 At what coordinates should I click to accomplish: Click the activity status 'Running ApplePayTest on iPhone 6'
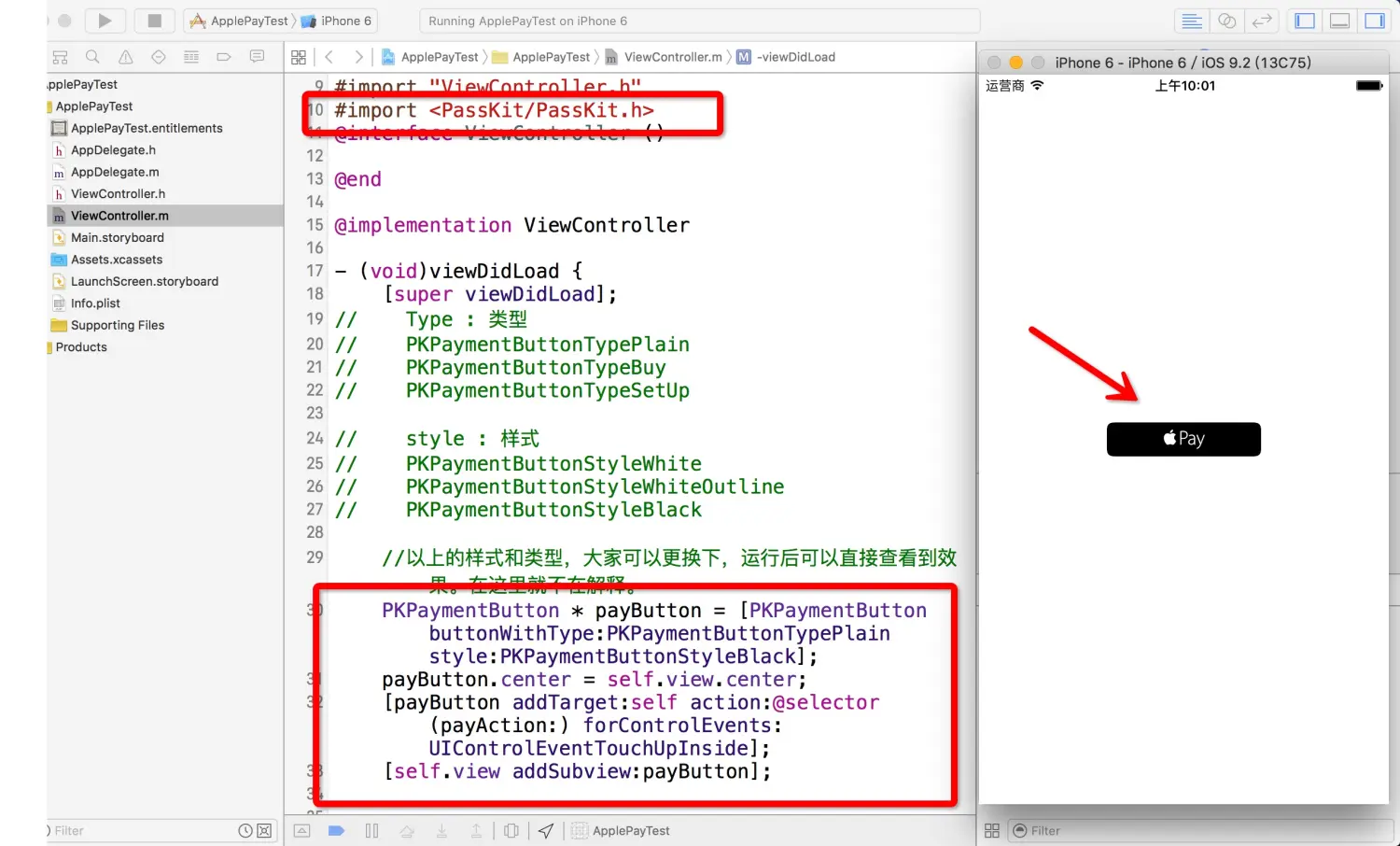point(700,21)
